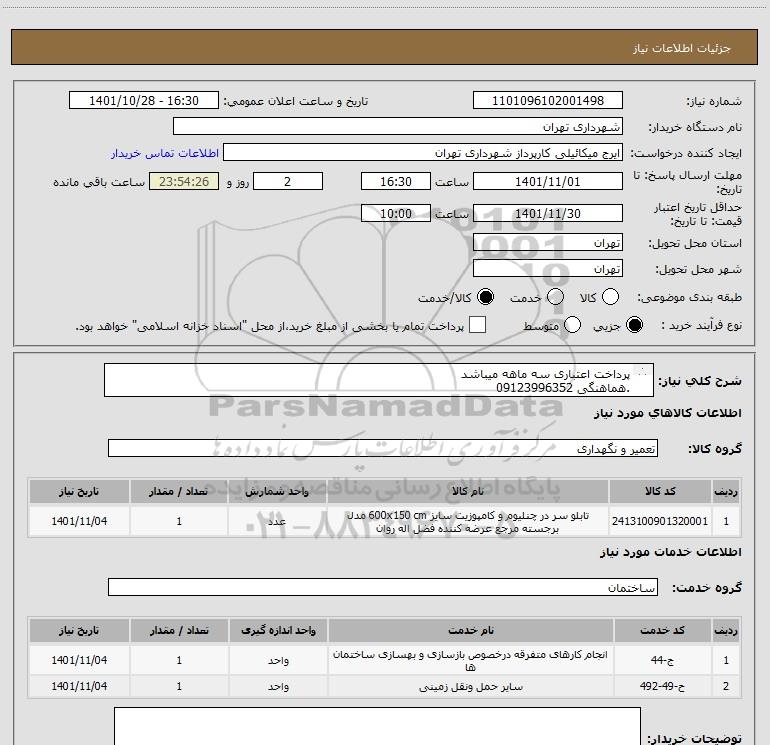This screenshot has width=770, height=745.
Task: Click the announcement date field 1401/10/28 - 16:30
Action: [x=144, y=101]
